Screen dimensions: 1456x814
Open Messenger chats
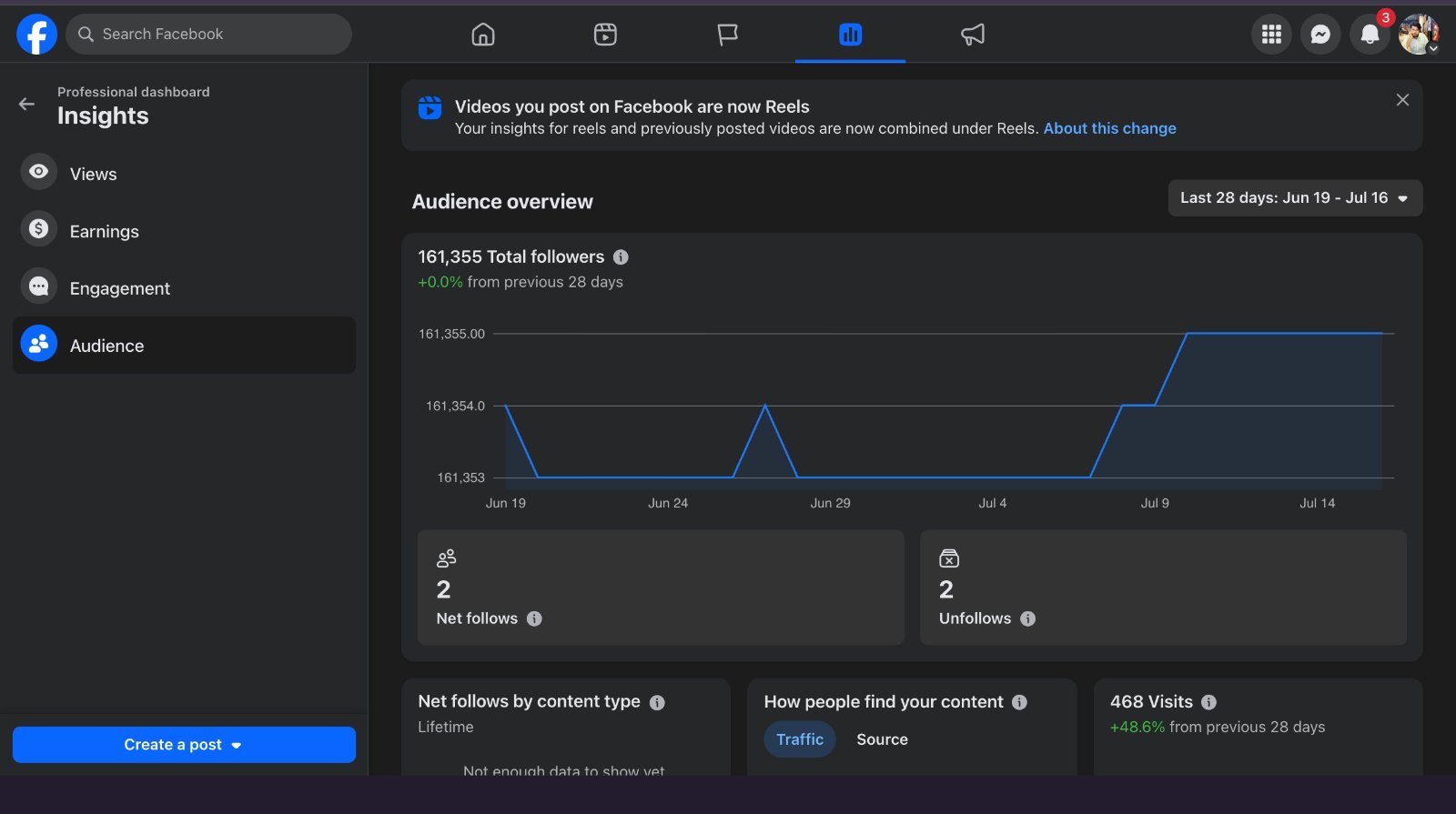pyautogui.click(x=1320, y=35)
